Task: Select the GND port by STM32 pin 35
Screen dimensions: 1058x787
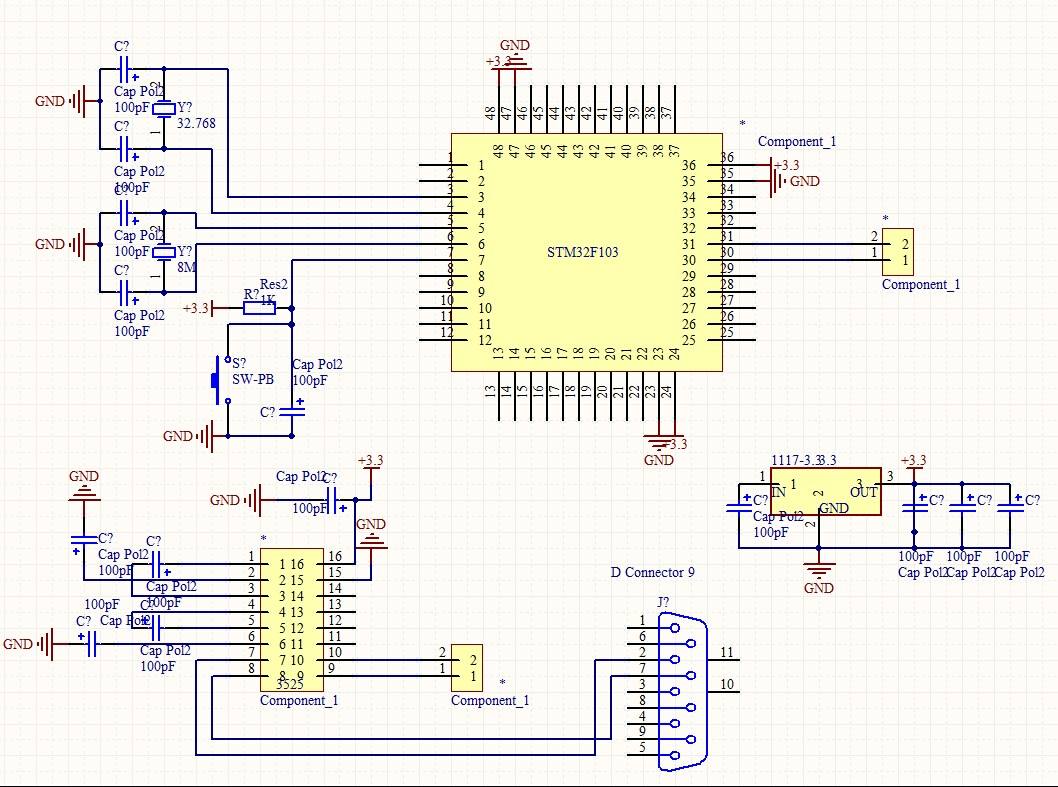Action: (796, 182)
